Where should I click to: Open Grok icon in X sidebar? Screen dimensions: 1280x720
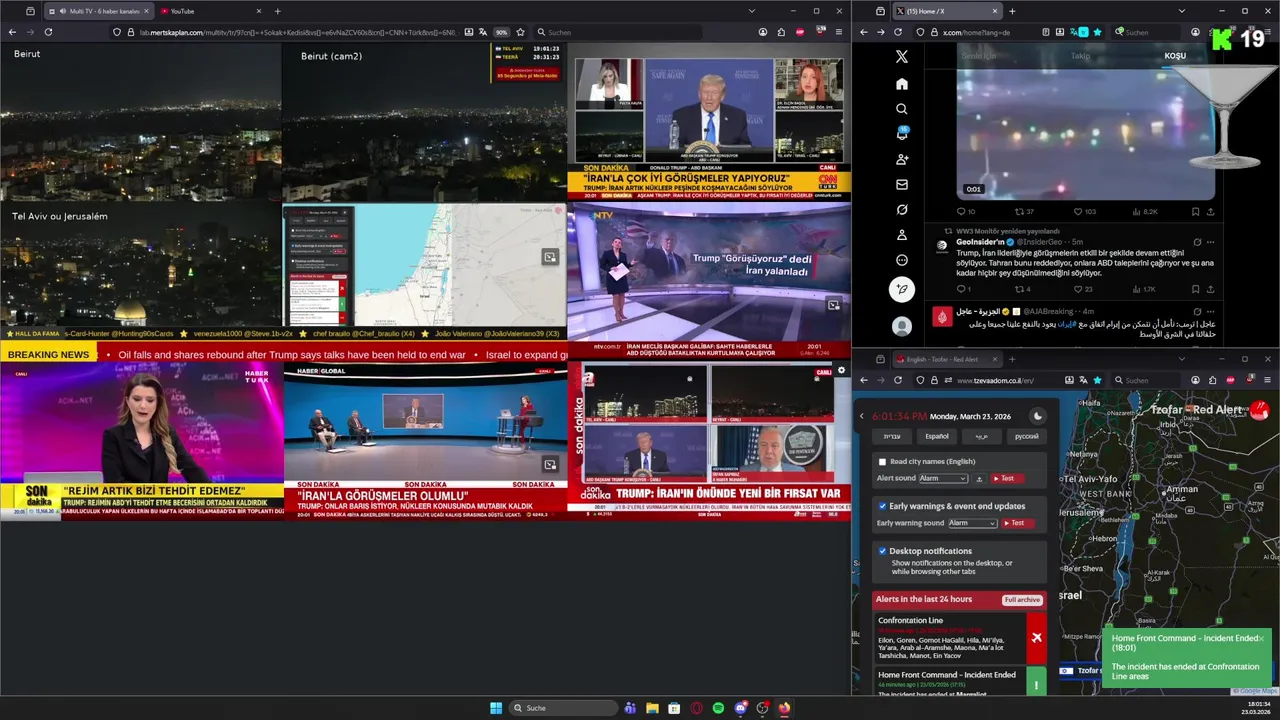pyautogui.click(x=902, y=210)
